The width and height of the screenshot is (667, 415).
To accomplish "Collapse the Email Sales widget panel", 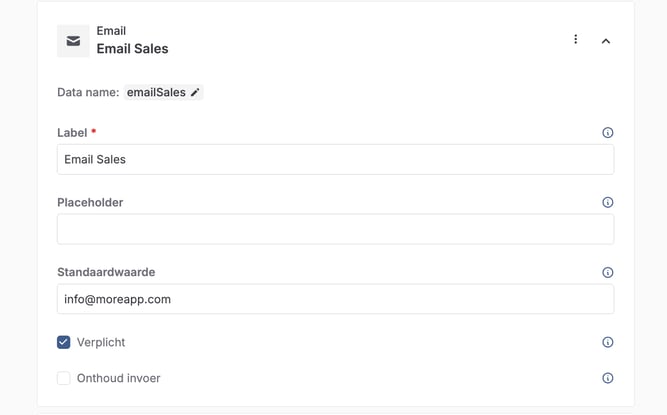I will coord(606,41).
